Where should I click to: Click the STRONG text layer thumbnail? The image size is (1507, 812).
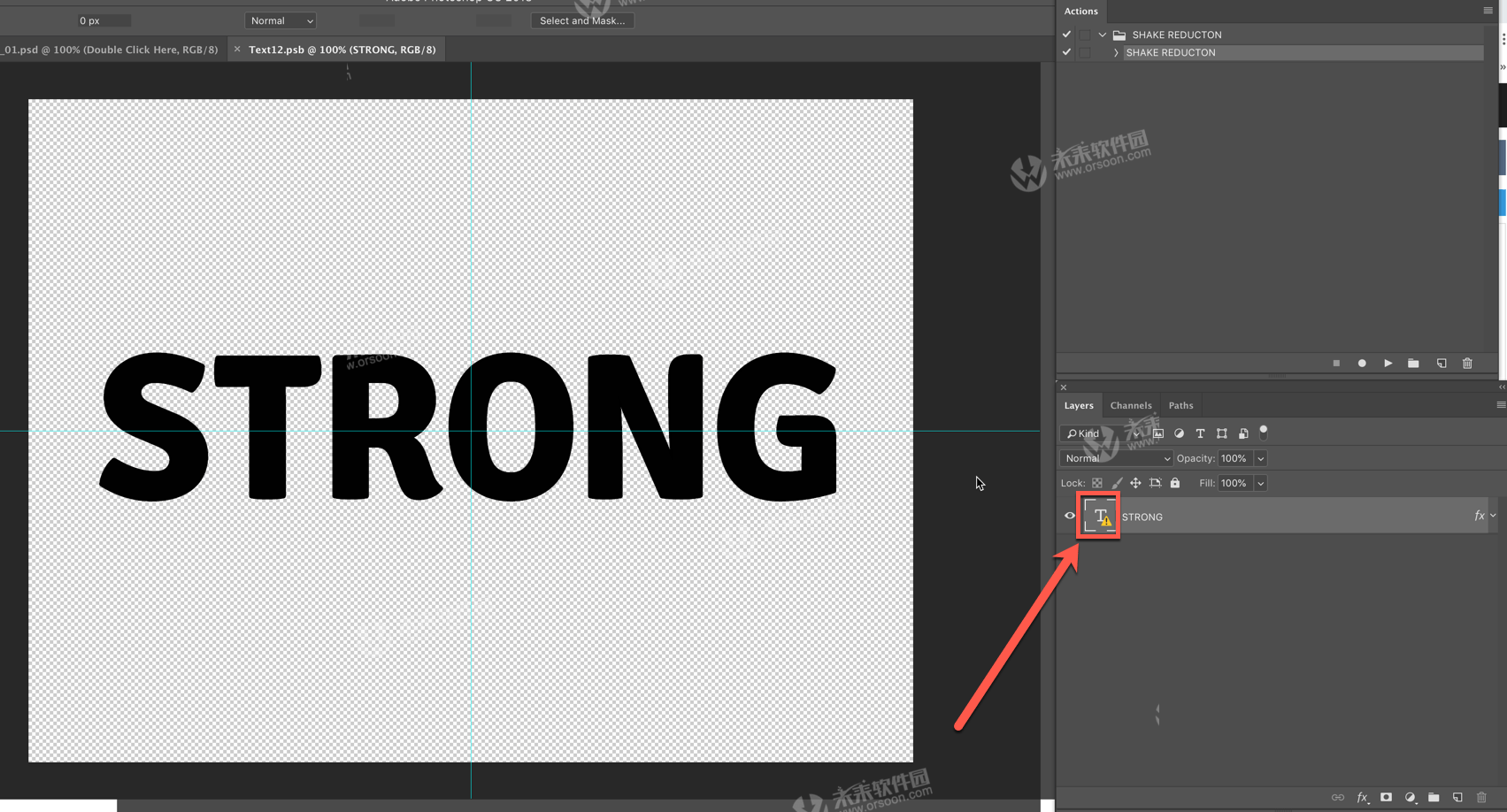(x=1099, y=517)
